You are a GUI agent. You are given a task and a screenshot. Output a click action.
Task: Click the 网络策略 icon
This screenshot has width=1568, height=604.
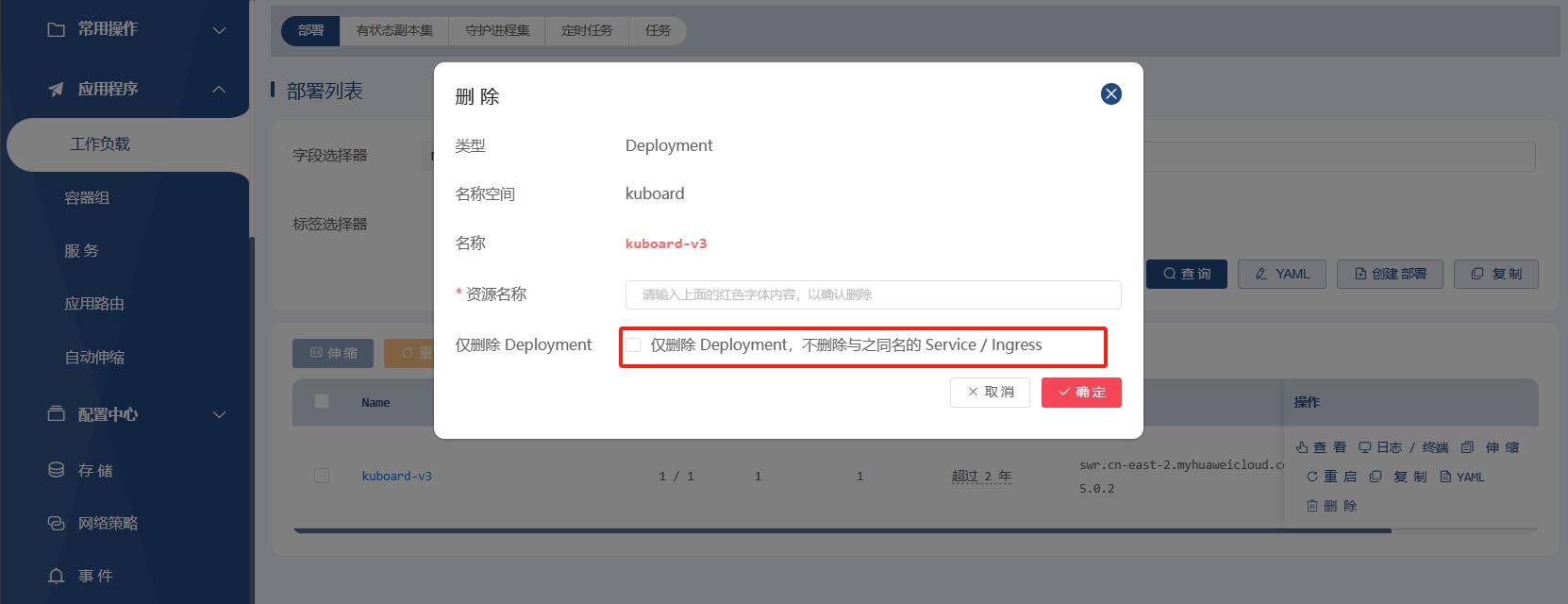pyautogui.click(x=57, y=523)
